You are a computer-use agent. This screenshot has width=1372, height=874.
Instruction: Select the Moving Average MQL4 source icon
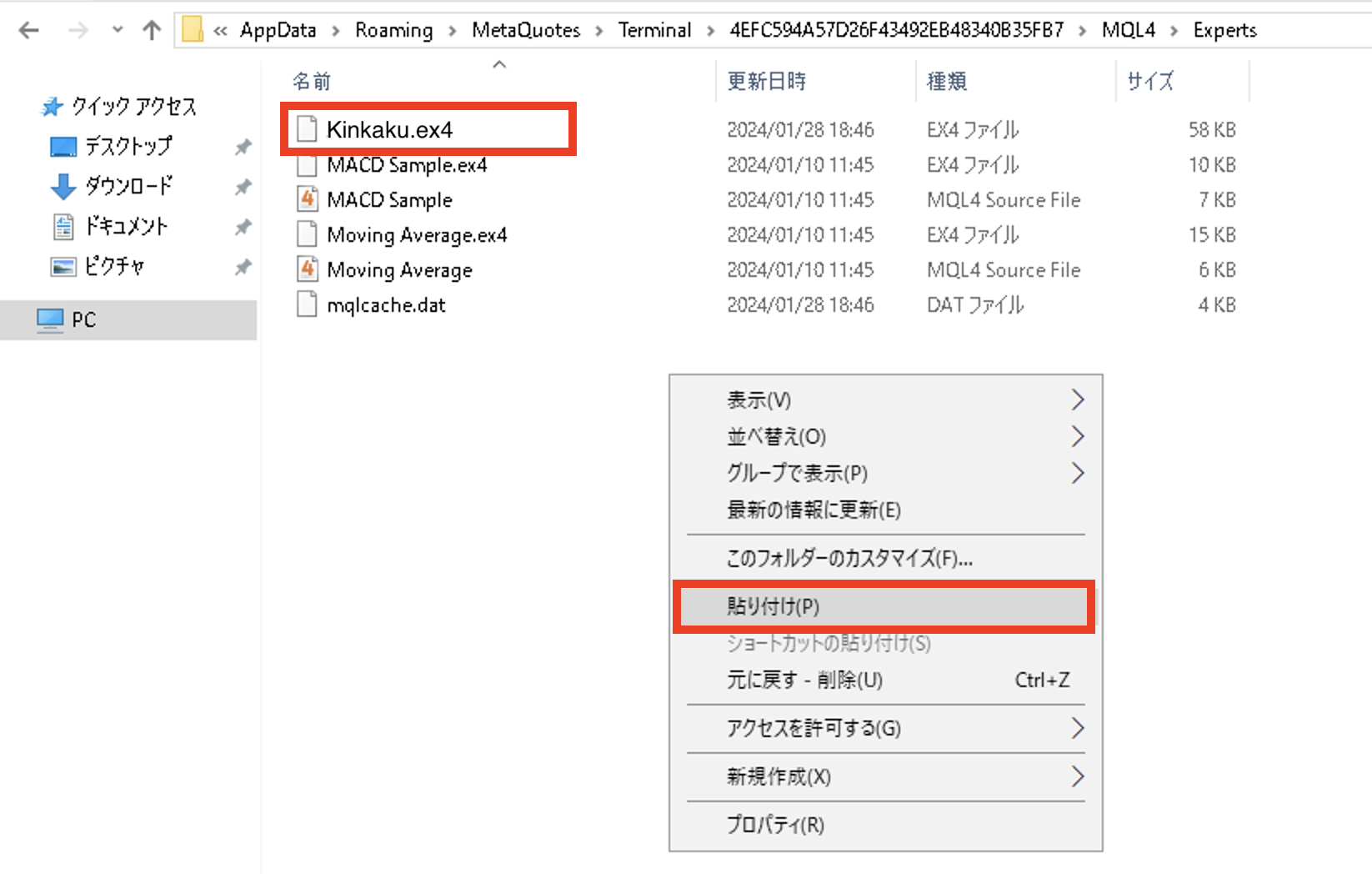(308, 269)
